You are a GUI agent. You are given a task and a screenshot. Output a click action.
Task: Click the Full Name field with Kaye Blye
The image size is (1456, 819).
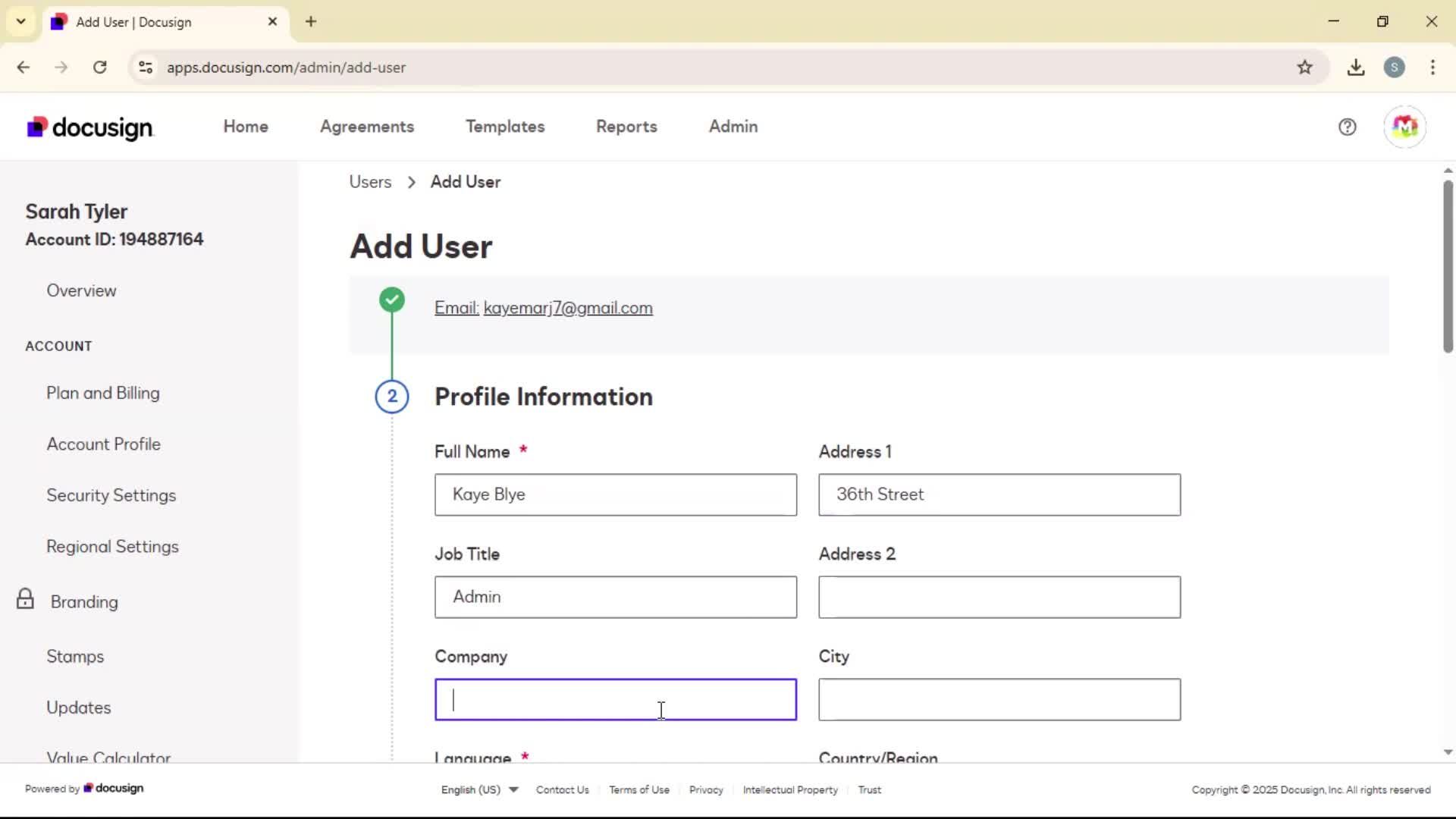(x=616, y=495)
